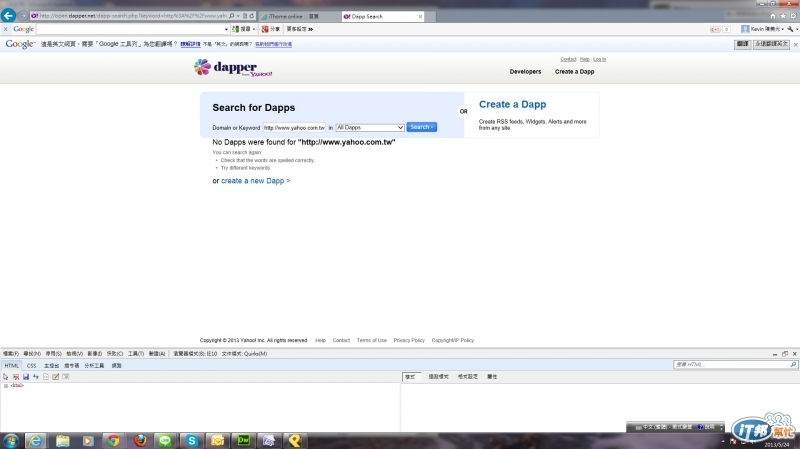Click the browser Forward arrow button

pos(22,16)
